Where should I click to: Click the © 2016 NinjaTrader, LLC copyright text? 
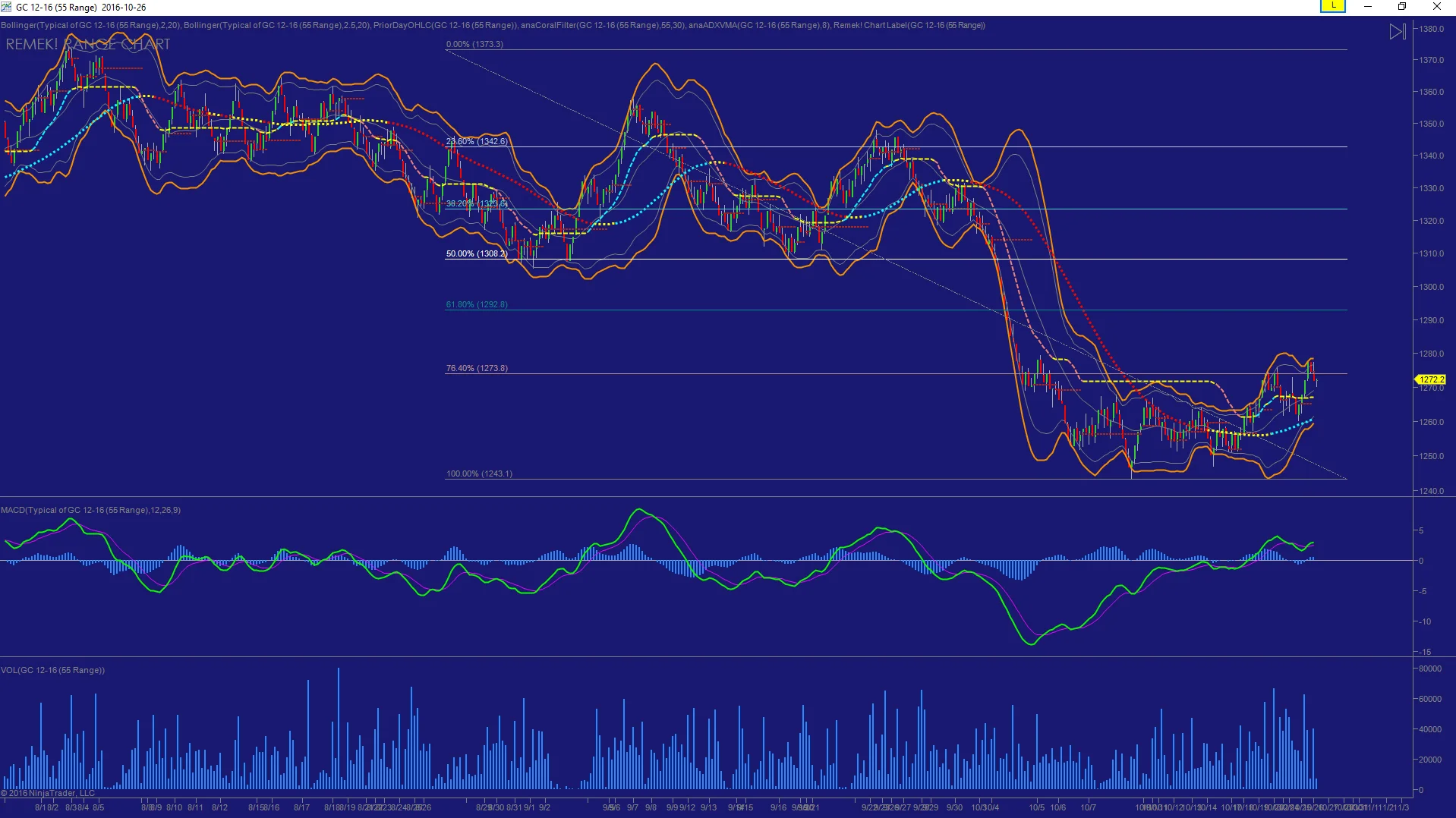pos(48,793)
